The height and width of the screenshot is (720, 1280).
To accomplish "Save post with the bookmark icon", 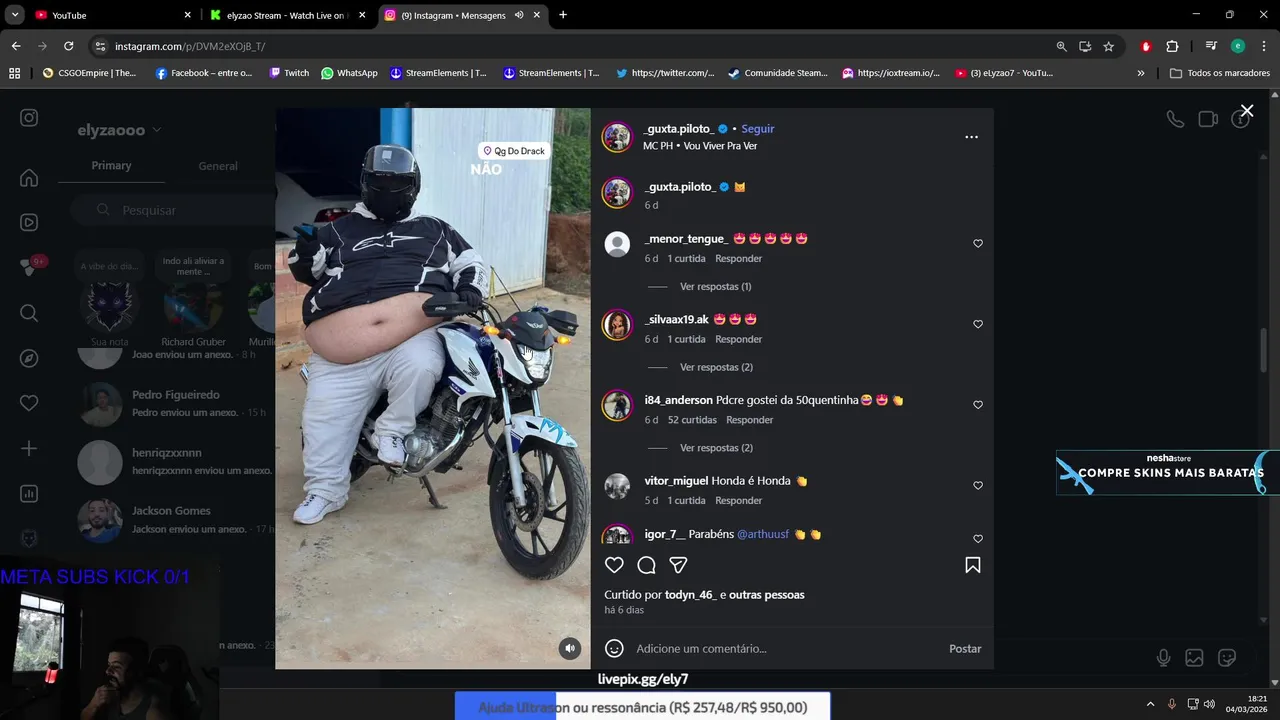I will point(972,565).
